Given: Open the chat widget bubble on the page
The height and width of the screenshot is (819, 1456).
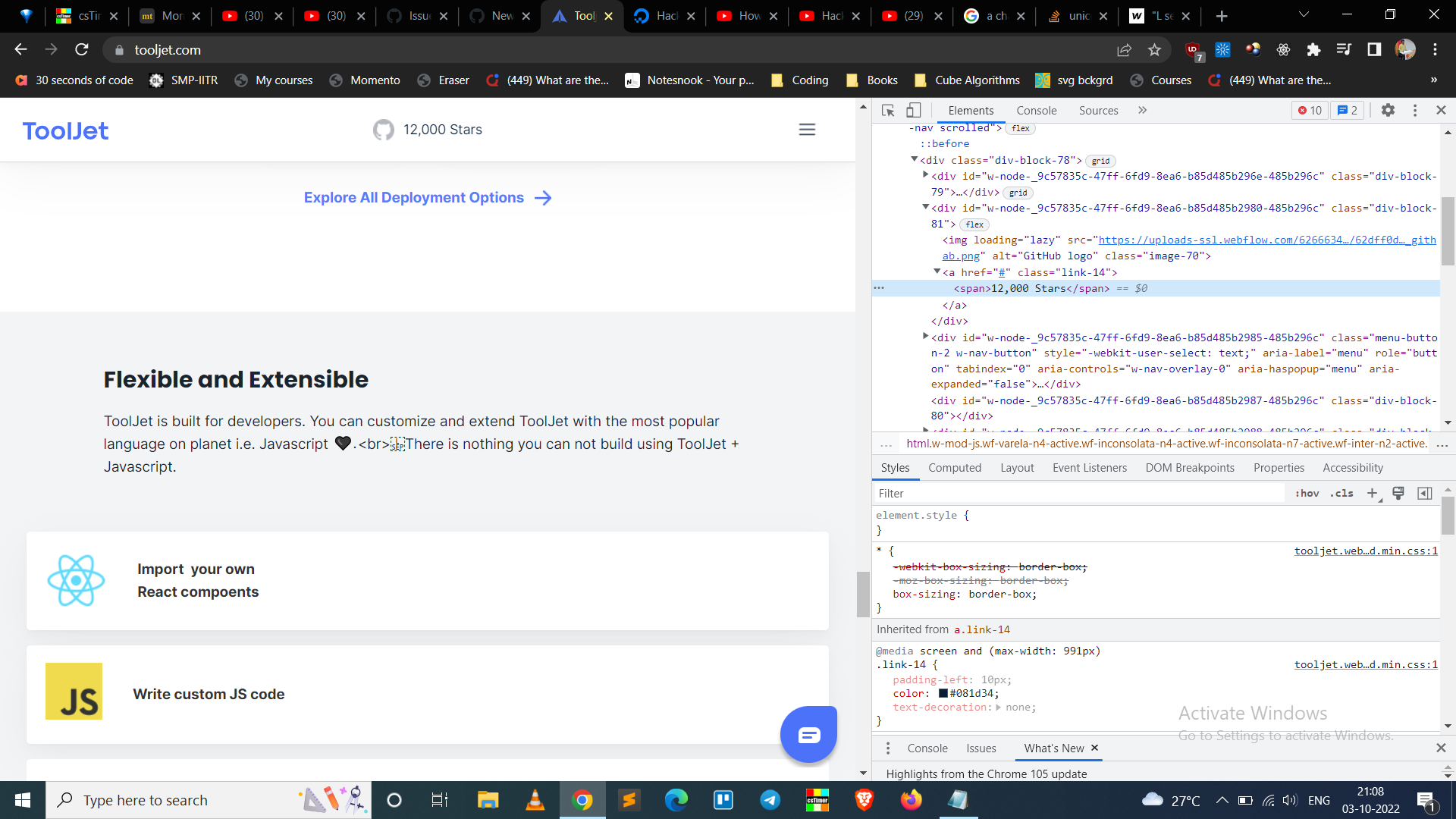Looking at the screenshot, I should click(808, 734).
